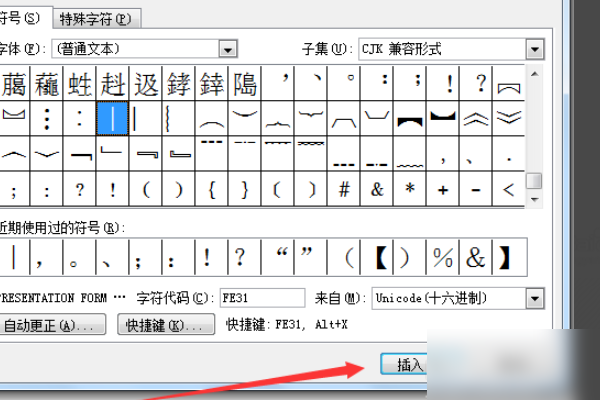Pick the tortoise shell bottom bracket ︺
600x400 pixels.
tap(377, 118)
